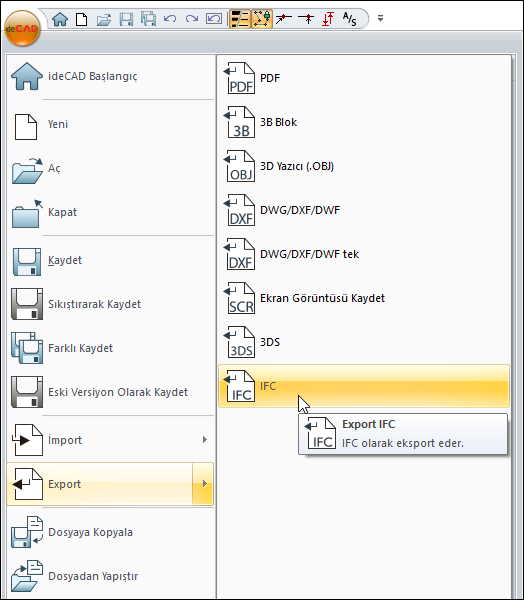Click the Home icon in quick access toolbar
Viewport: 524px width, 600px height.
click(x=60, y=19)
